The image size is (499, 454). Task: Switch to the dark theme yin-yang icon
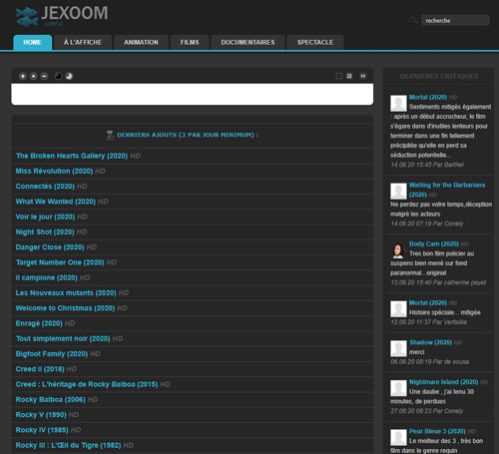tap(58, 76)
